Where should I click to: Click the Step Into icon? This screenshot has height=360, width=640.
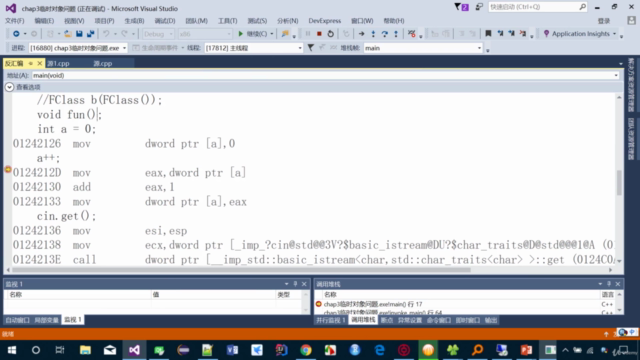373,34
